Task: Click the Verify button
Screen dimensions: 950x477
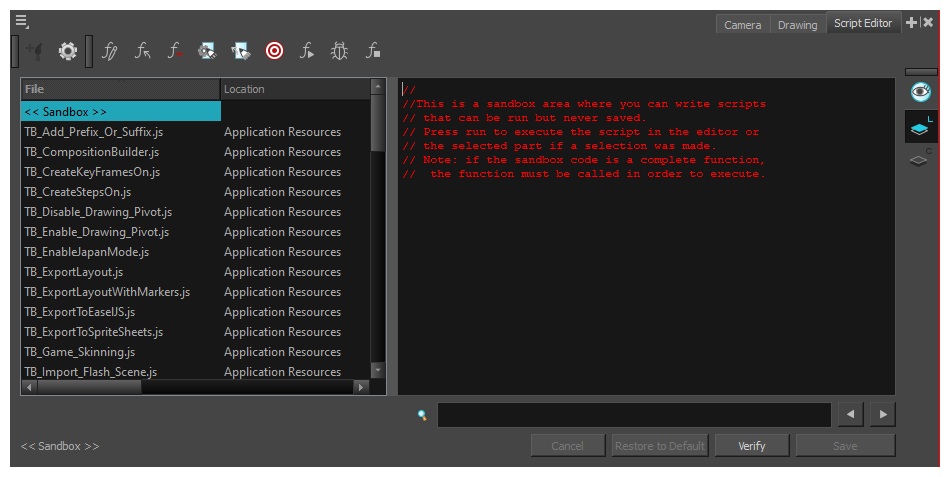Action: tap(752, 446)
